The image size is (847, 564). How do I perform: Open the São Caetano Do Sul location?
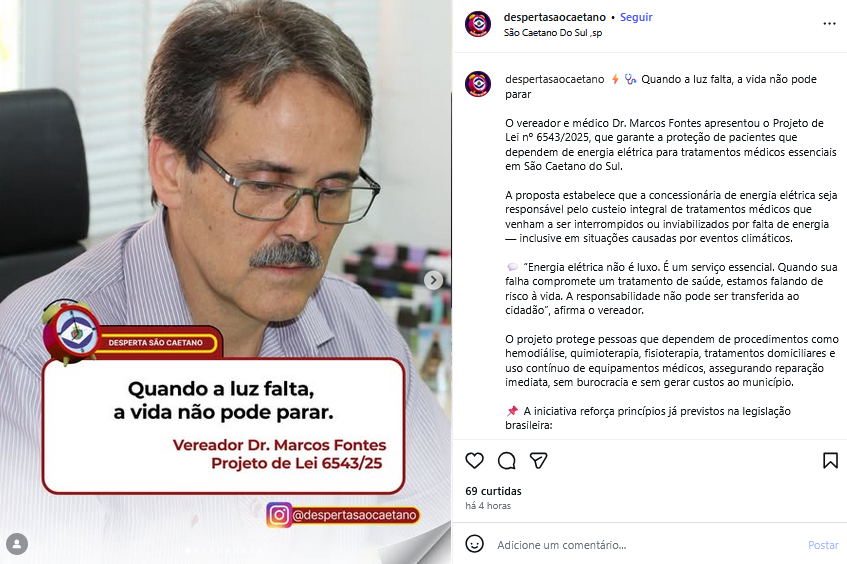tap(553, 33)
